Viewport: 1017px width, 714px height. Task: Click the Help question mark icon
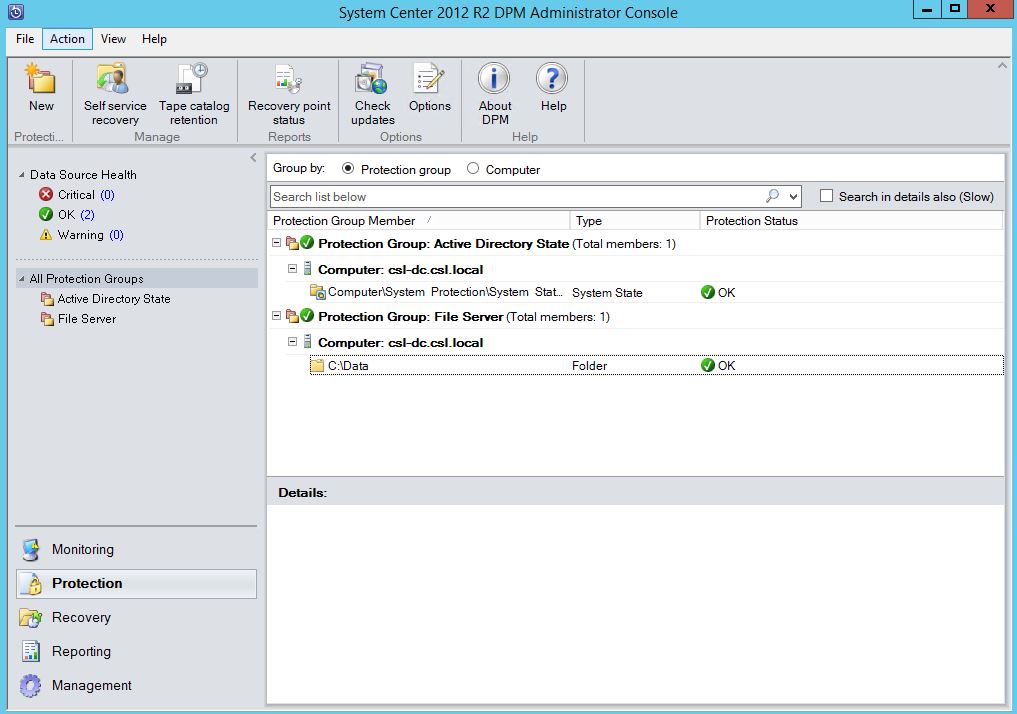click(553, 79)
